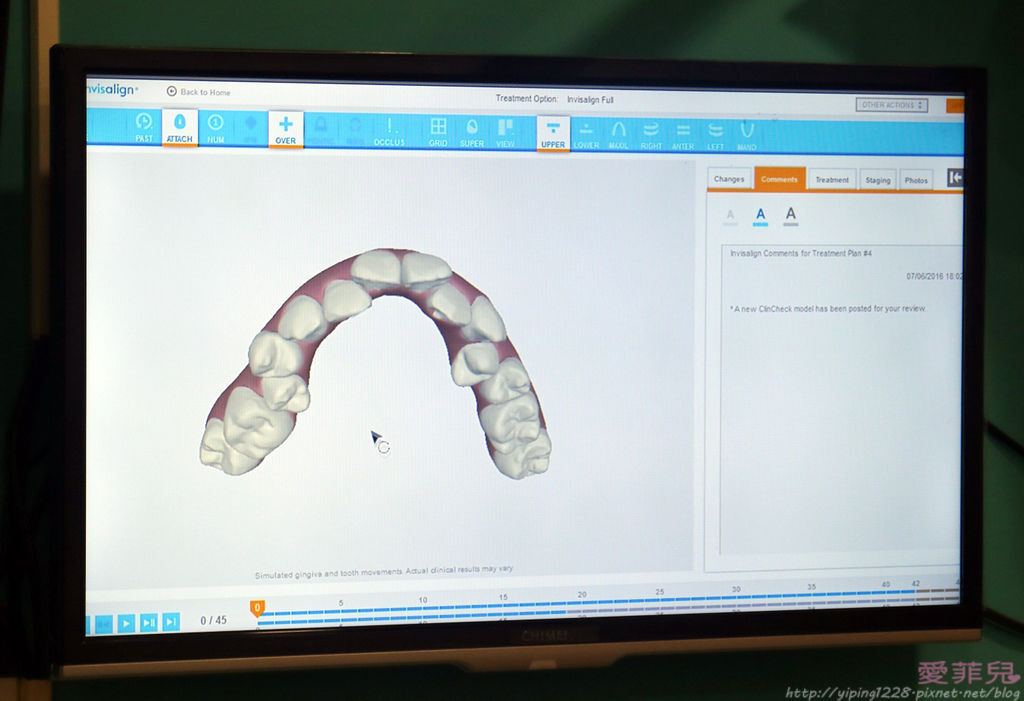Switch to the Staging tab
The height and width of the screenshot is (701, 1024).
click(877, 180)
